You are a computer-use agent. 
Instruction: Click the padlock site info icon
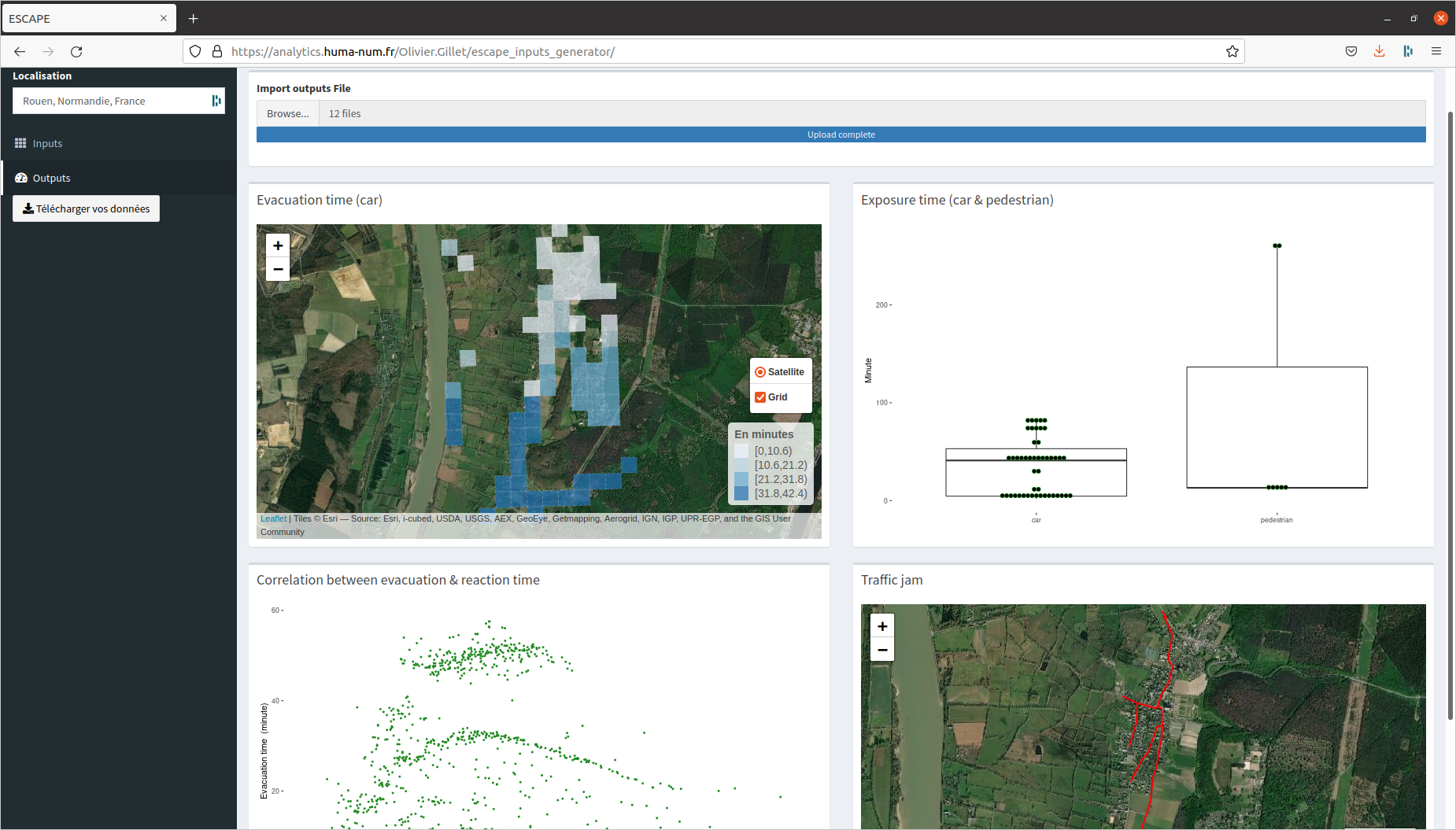pos(217,51)
